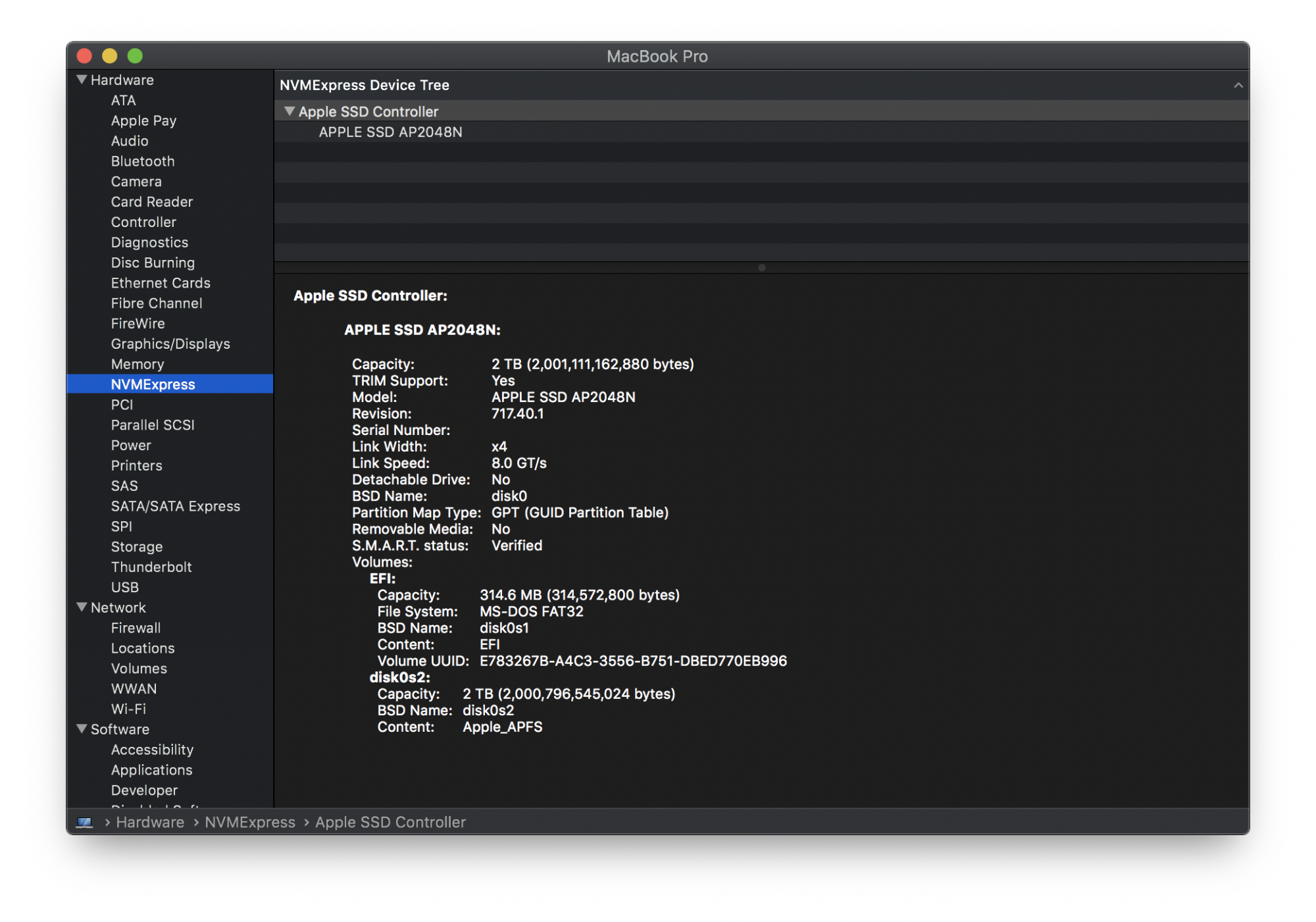Collapse the Apple SSD Controller tree node

pyautogui.click(x=289, y=111)
